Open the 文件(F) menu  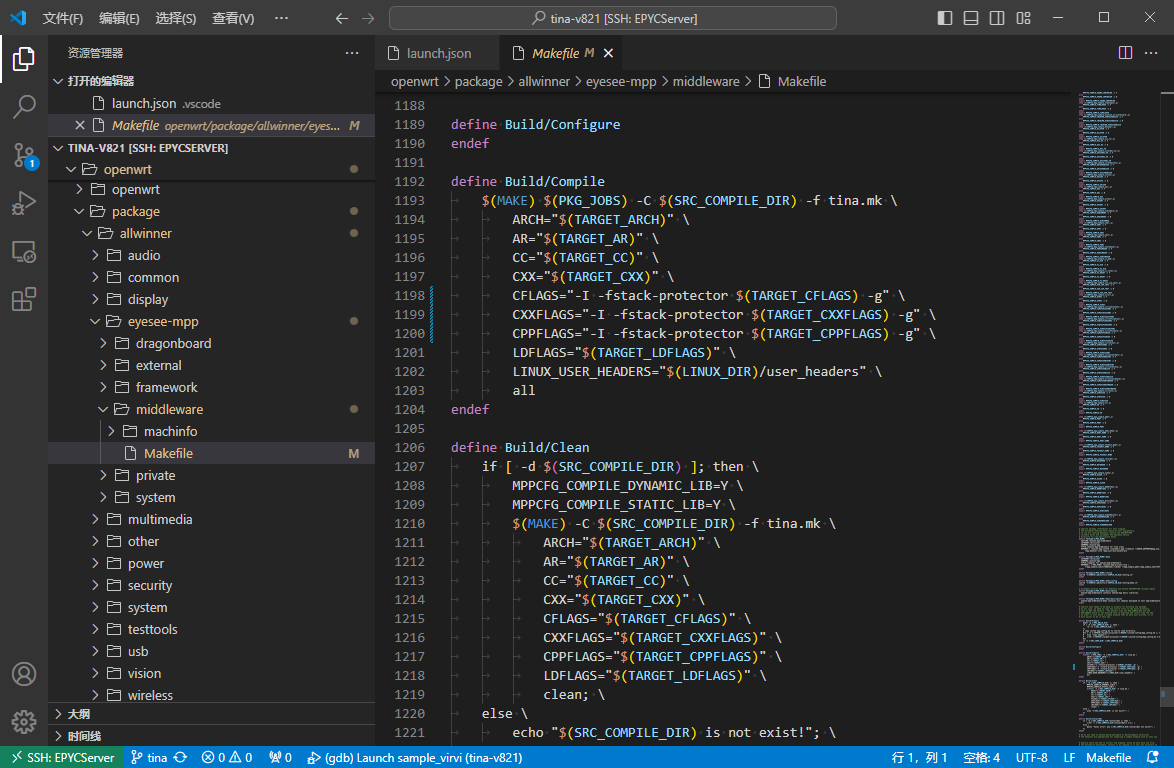coord(63,18)
